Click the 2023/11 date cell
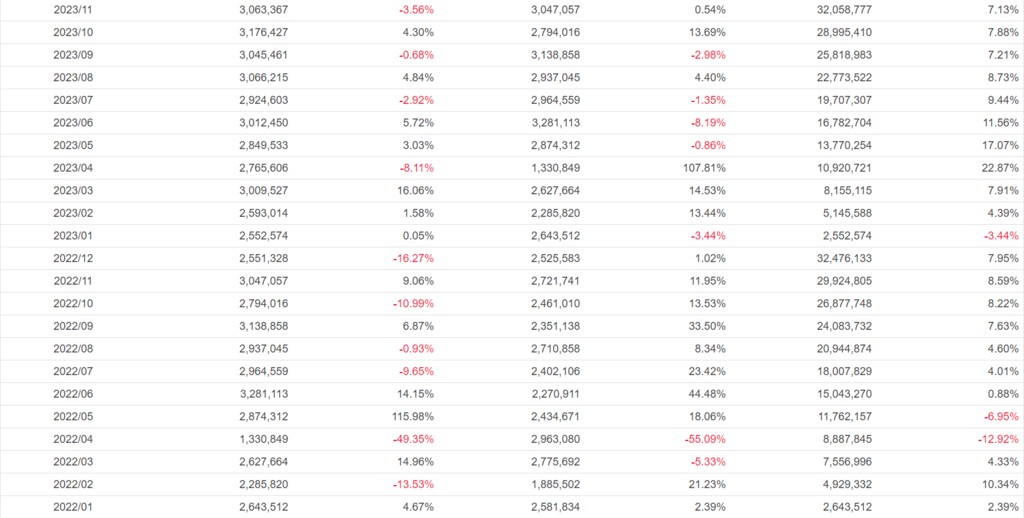This screenshot has width=1024, height=518. tap(73, 9)
